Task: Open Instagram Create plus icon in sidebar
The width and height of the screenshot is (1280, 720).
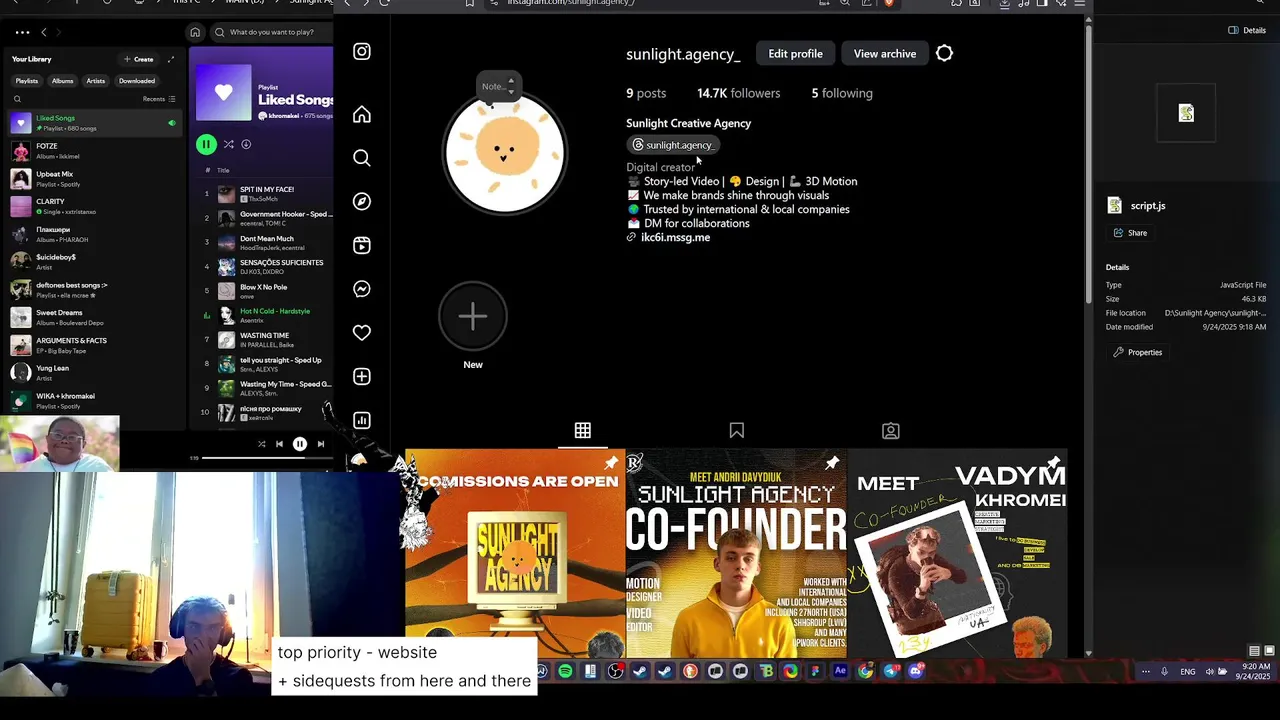Action: click(362, 376)
